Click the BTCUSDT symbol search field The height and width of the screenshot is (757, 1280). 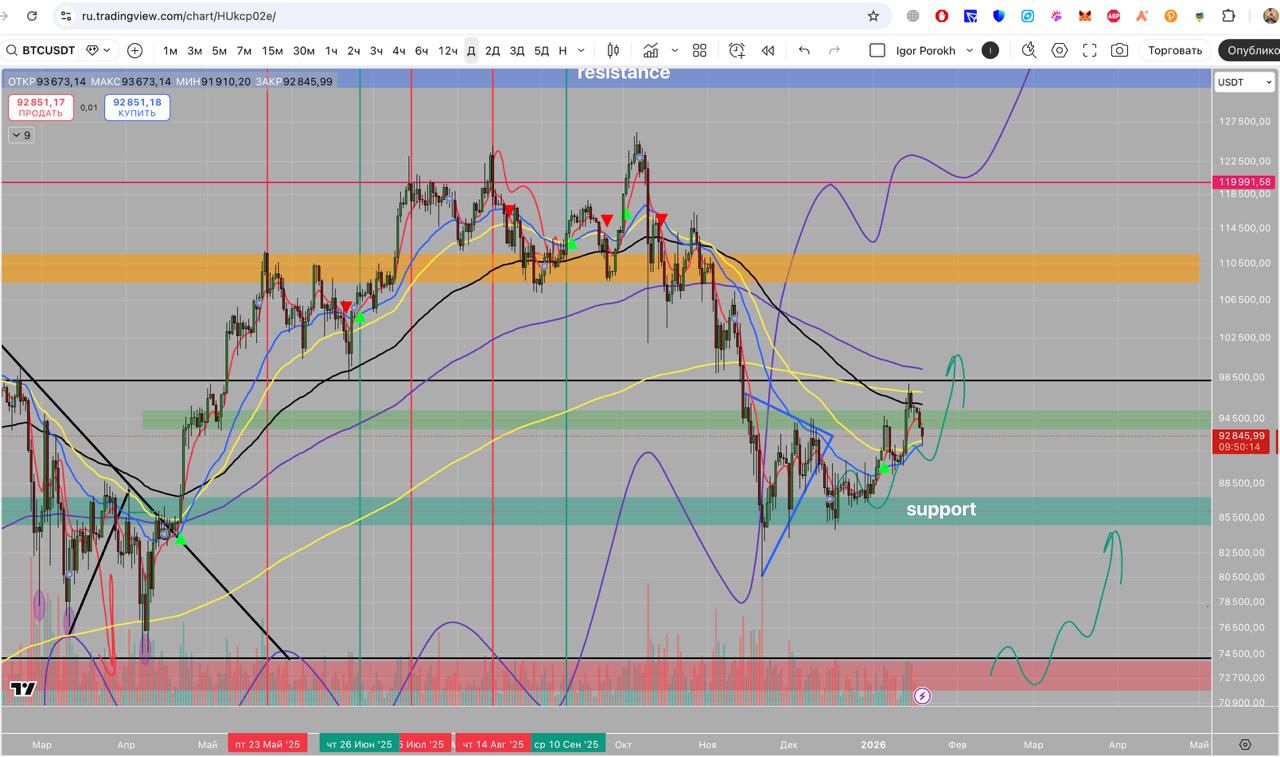40,51
